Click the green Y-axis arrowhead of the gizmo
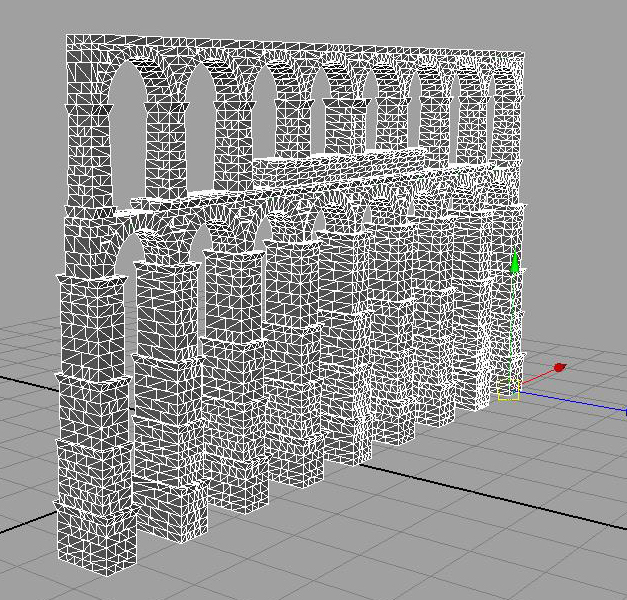The width and height of the screenshot is (627, 600). (514, 263)
